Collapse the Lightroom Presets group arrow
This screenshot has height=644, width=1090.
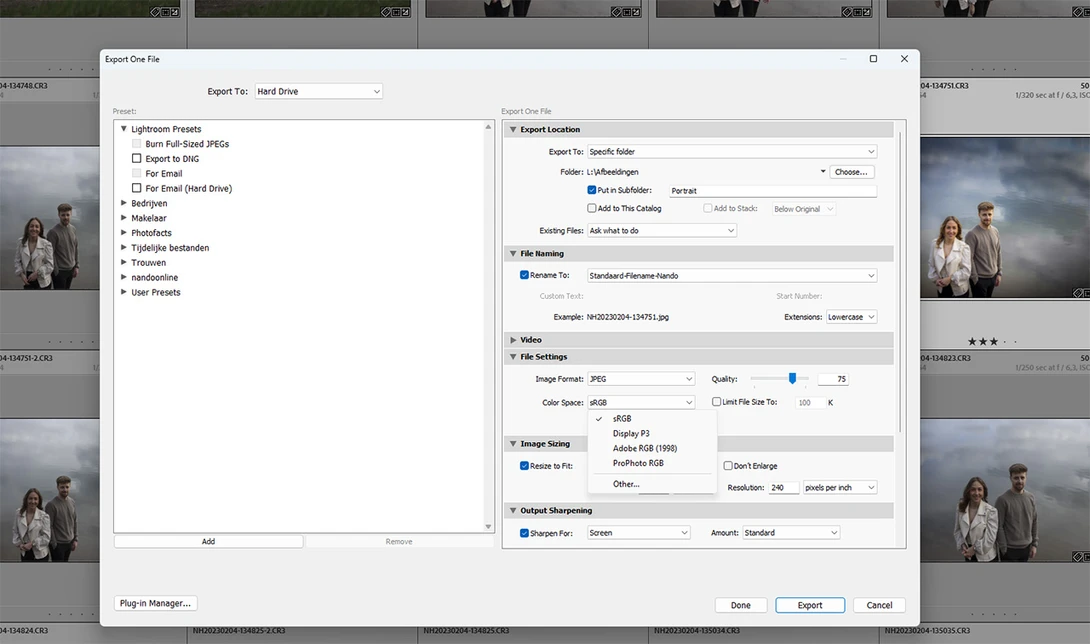(x=124, y=129)
